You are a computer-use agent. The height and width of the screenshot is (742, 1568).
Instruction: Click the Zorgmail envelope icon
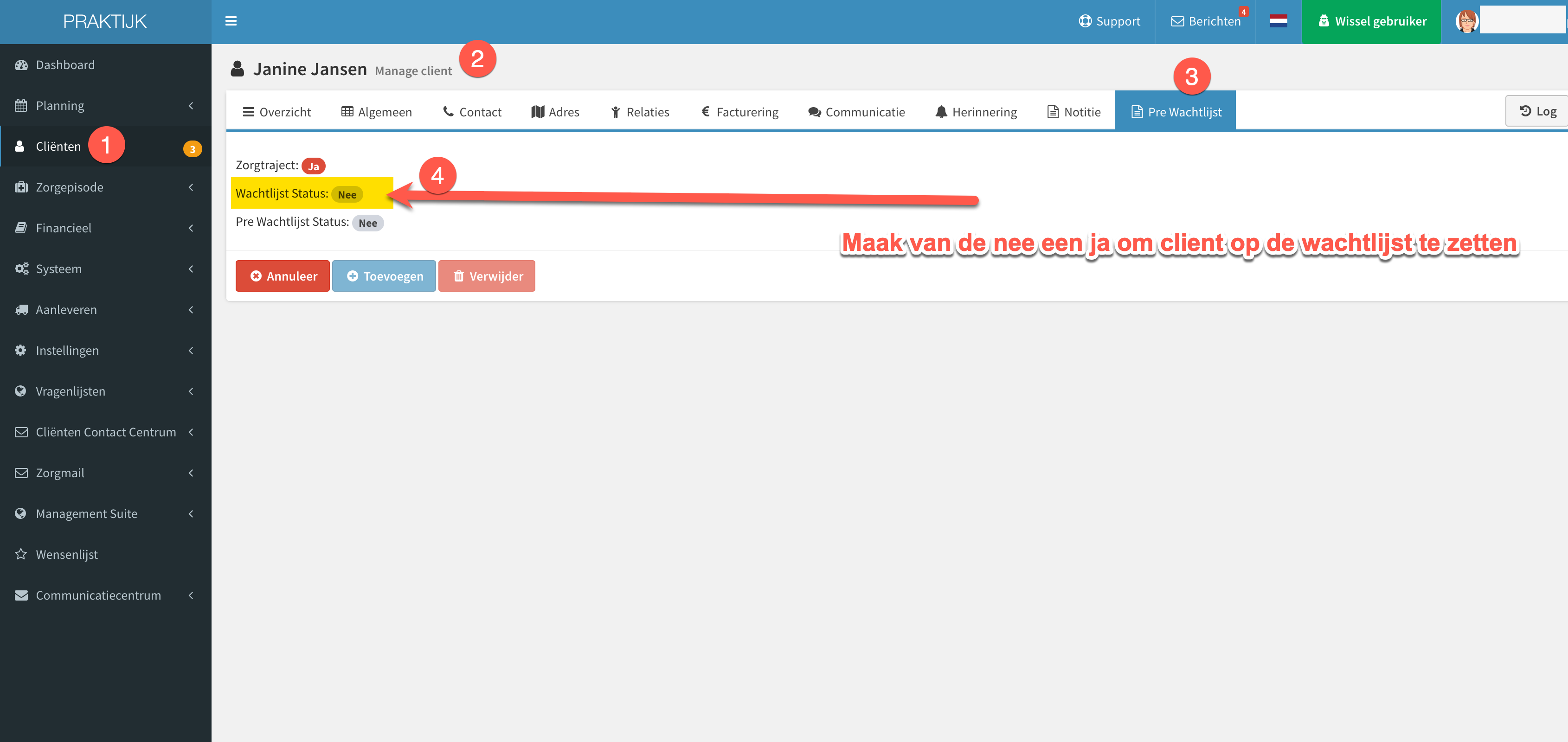(x=21, y=473)
